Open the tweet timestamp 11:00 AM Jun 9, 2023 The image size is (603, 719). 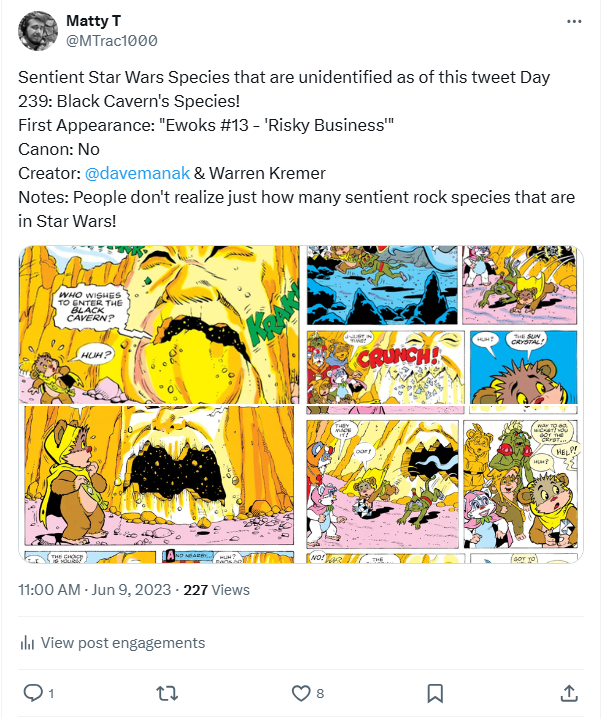coord(93,590)
